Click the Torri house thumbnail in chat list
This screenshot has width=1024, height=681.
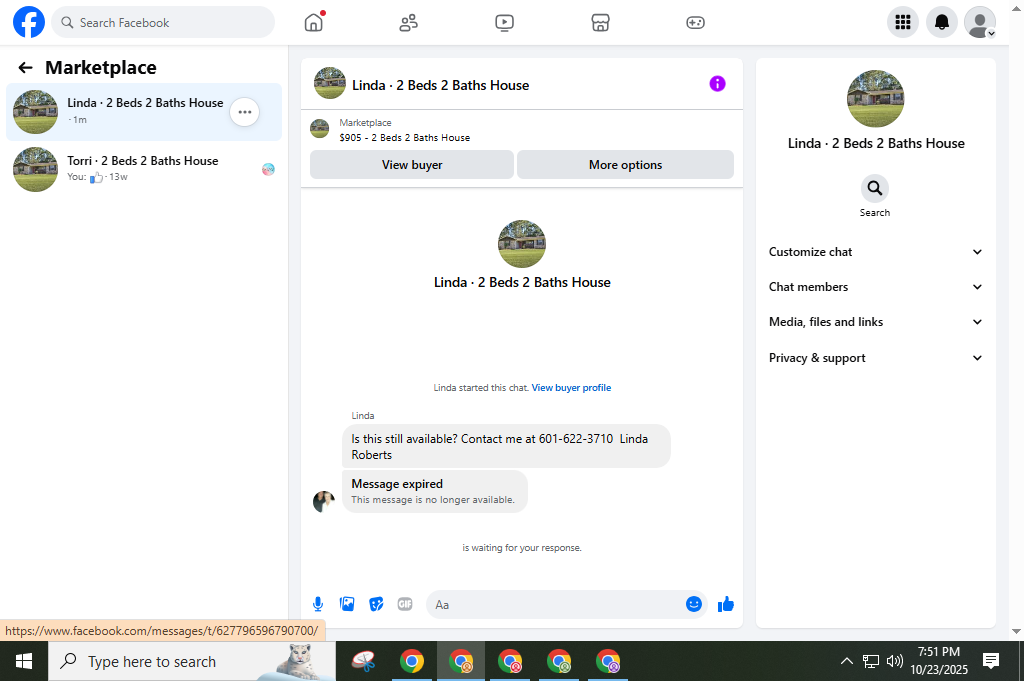click(x=35, y=169)
